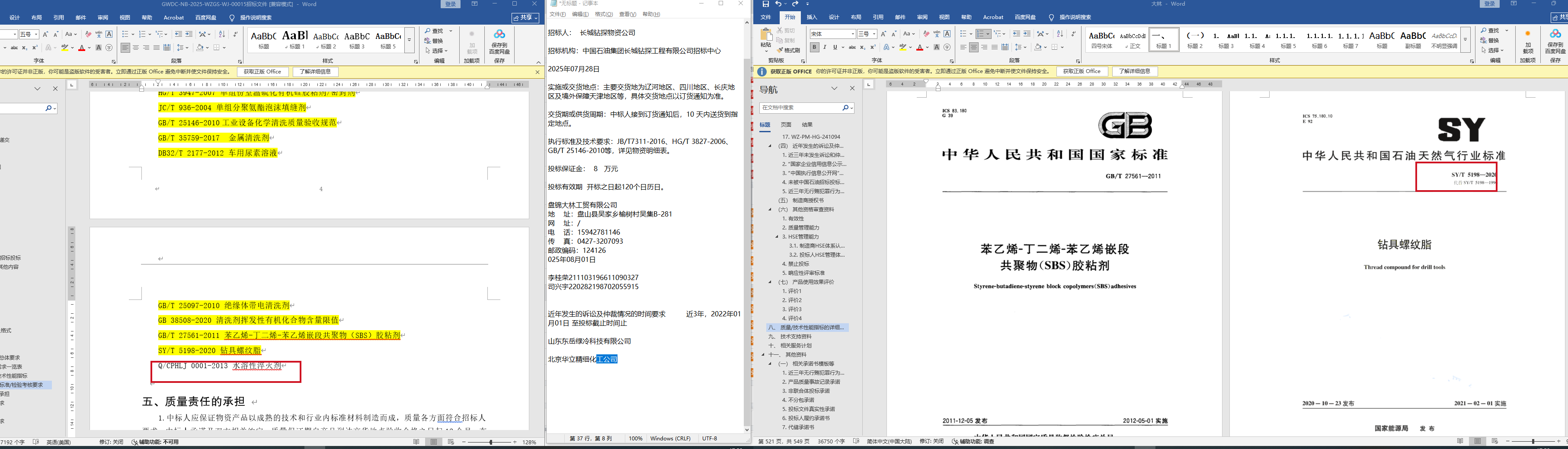Toggle left alignment in left Word window
The image size is (1568, 449).
coord(125,48)
